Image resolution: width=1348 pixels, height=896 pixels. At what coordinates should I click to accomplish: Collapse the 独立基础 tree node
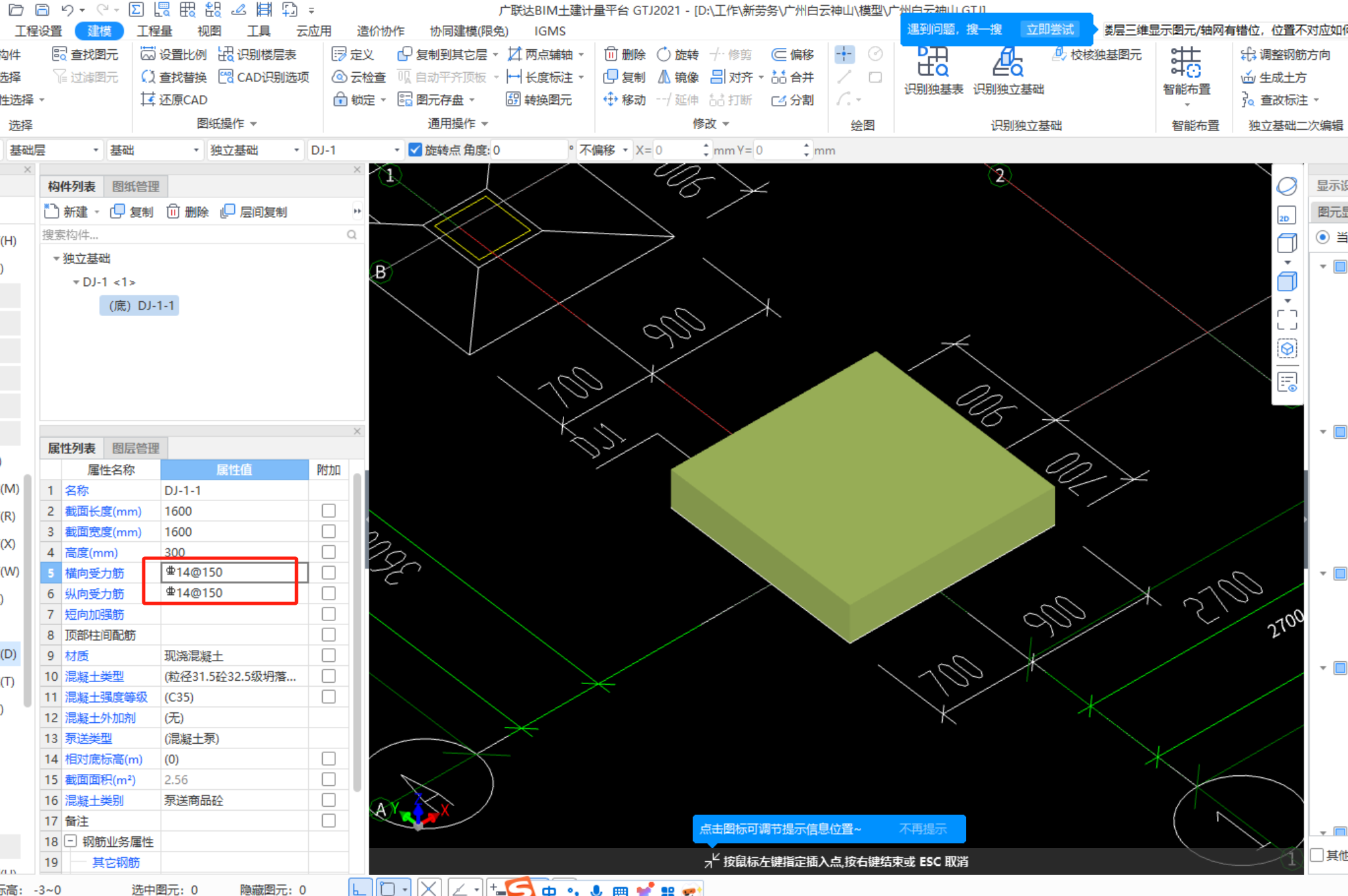pos(56,258)
